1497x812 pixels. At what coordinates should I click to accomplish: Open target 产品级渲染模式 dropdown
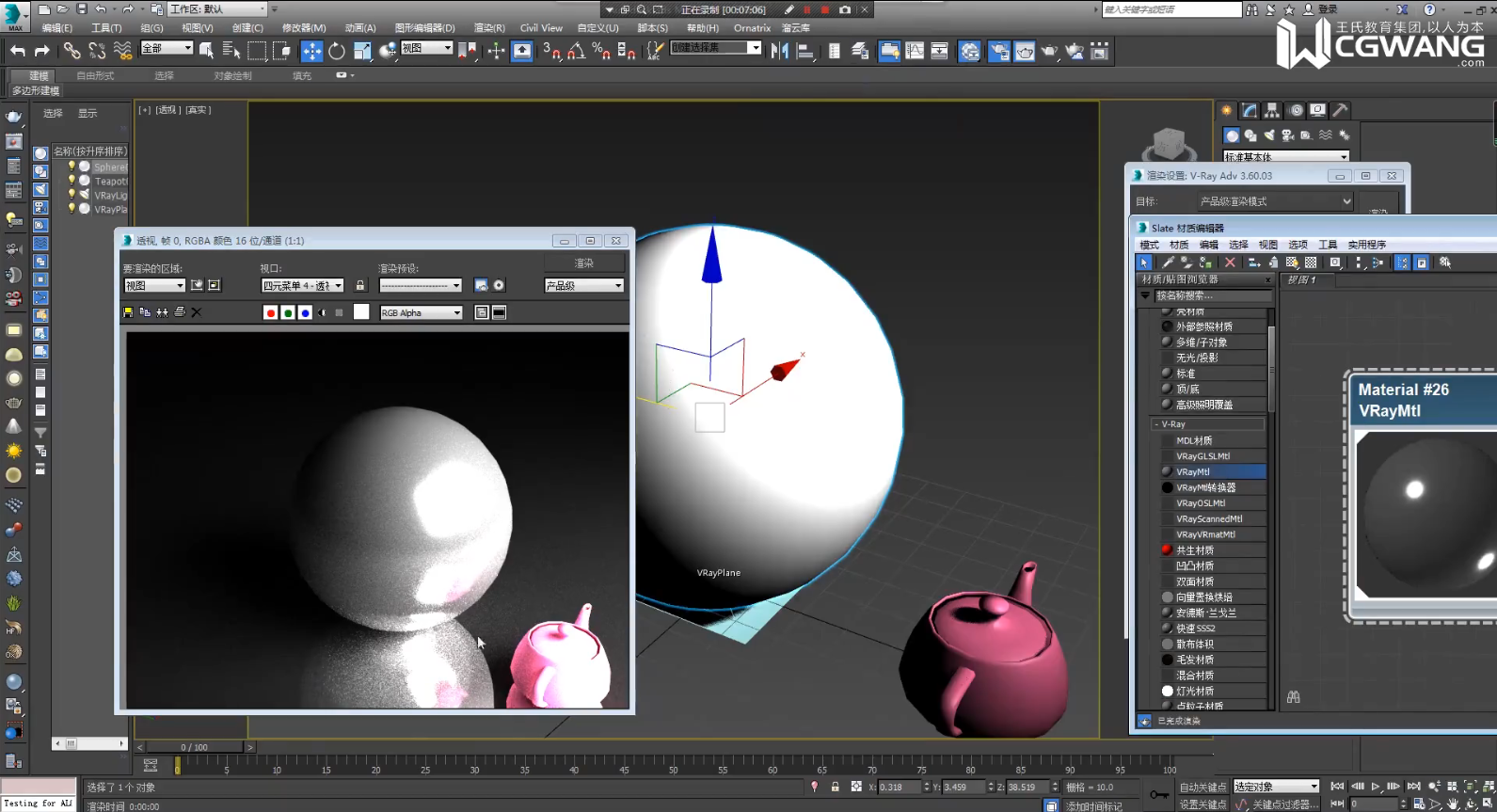pyautogui.click(x=1275, y=201)
